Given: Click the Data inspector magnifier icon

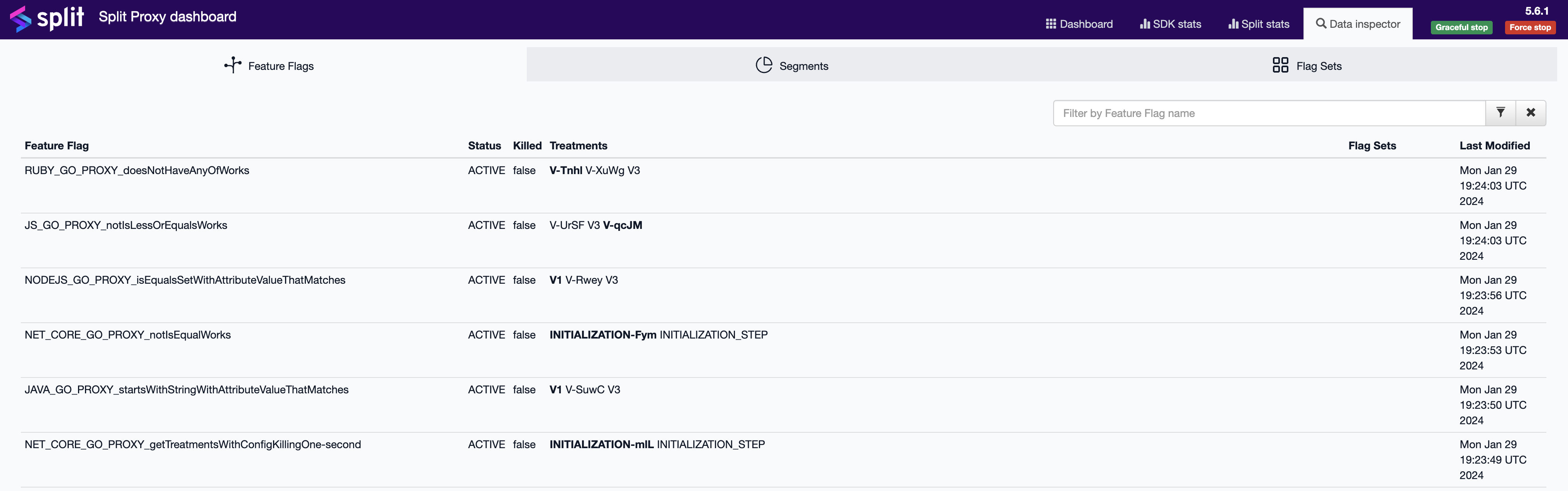Looking at the screenshot, I should tap(1321, 24).
